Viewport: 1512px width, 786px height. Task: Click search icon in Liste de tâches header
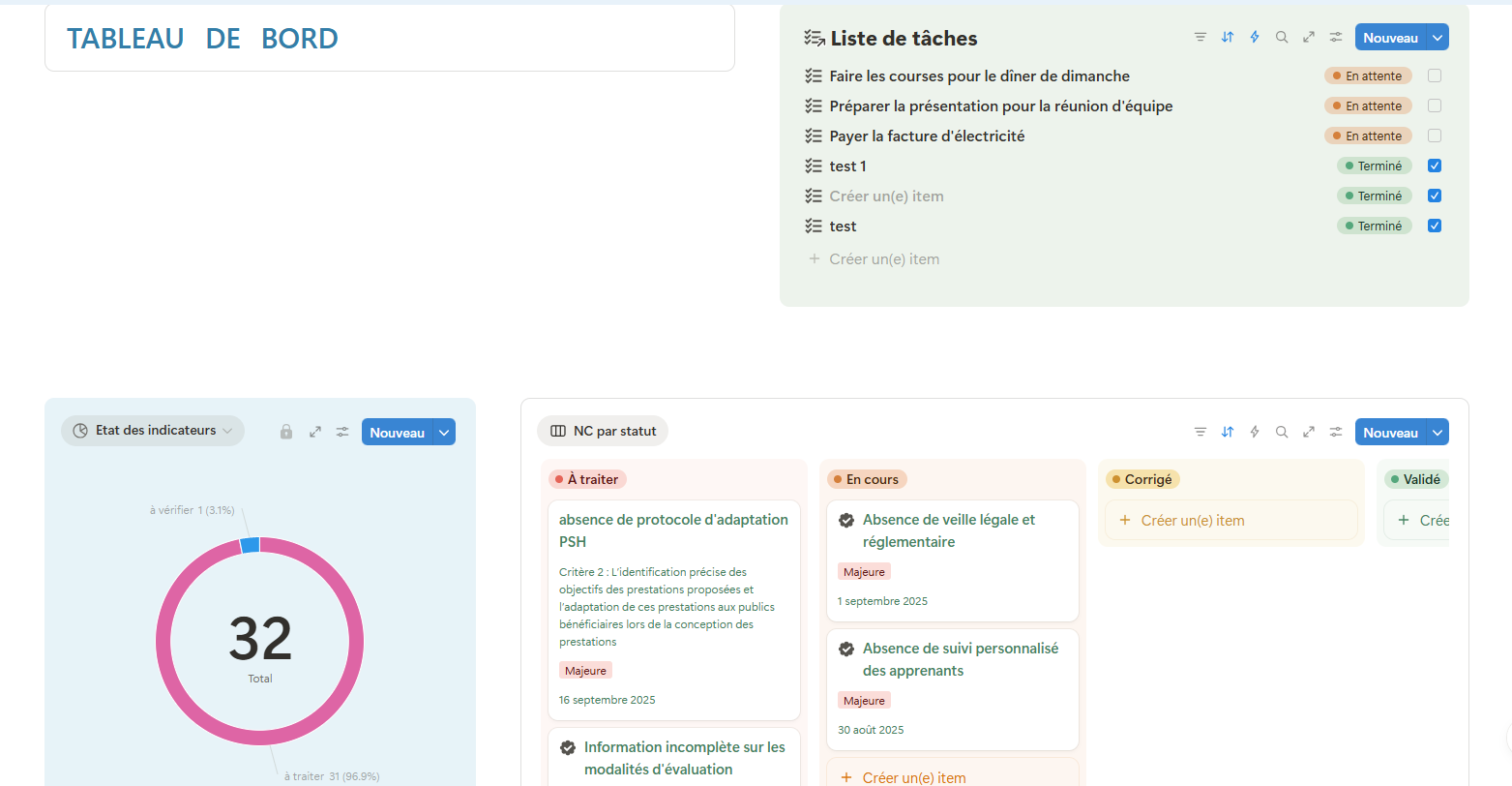click(1282, 38)
